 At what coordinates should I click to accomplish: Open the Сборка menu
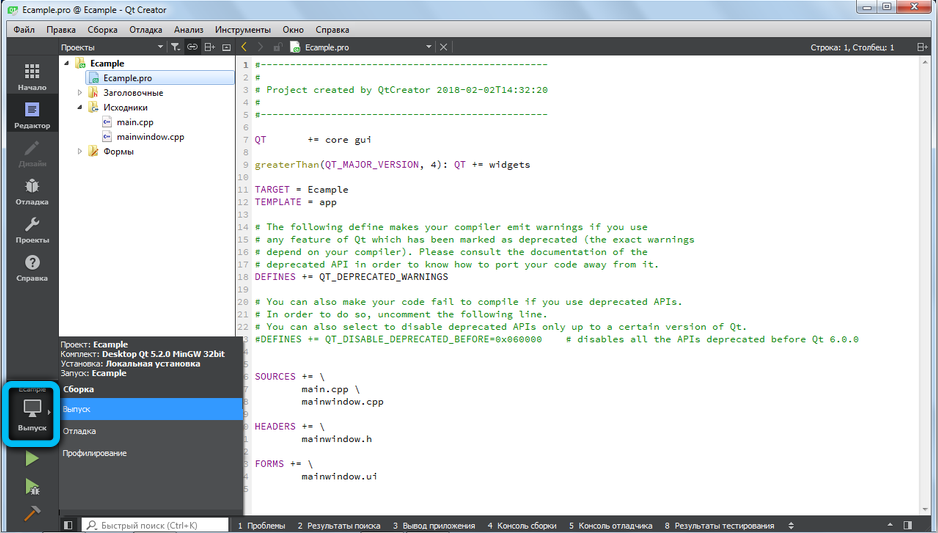tap(102, 30)
